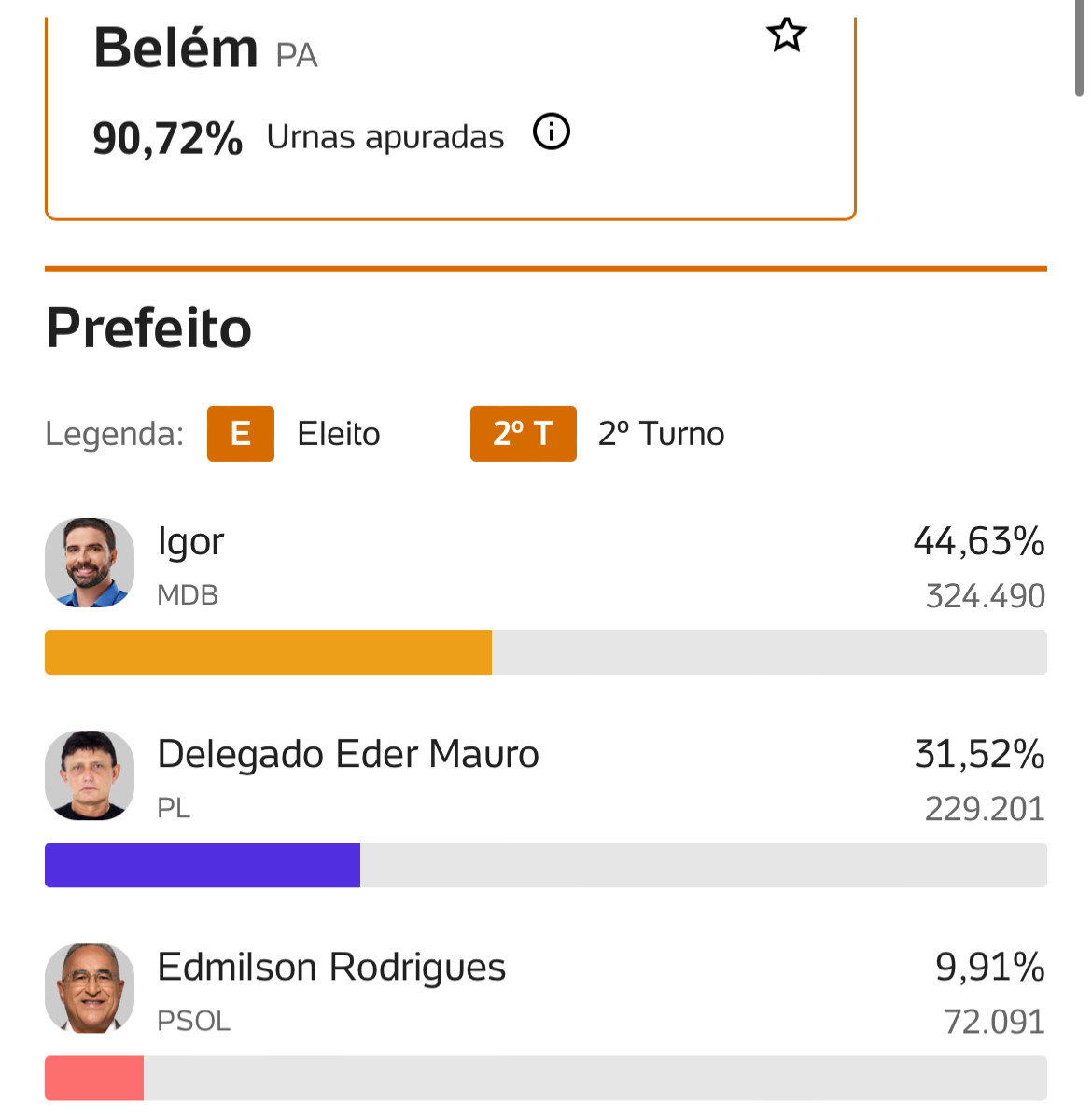Select candidate name Edmilson Rodrigues
The height and width of the screenshot is (1115, 1092).
click(x=331, y=968)
